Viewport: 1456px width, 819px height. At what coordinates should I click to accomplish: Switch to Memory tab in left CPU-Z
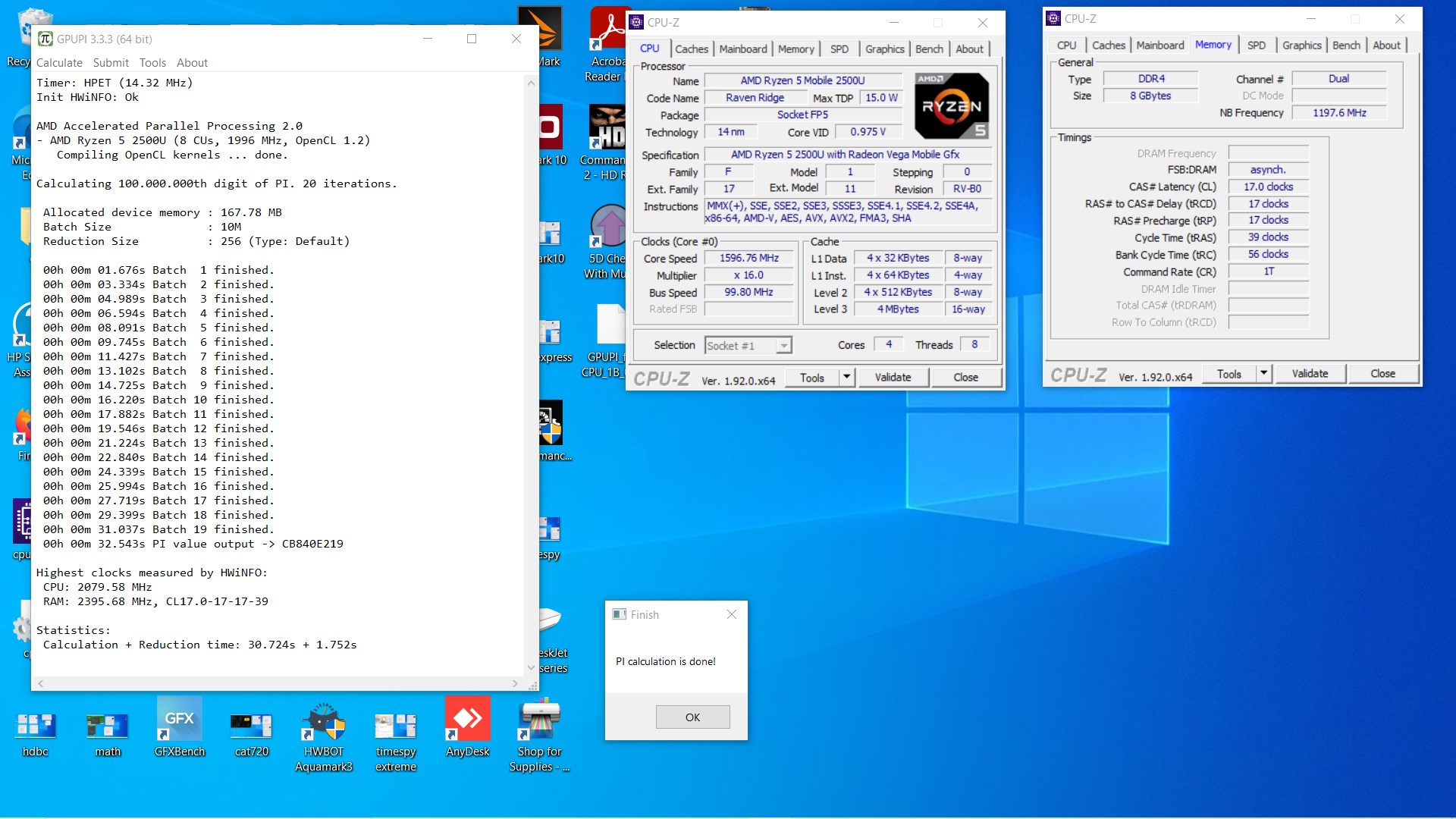(795, 49)
